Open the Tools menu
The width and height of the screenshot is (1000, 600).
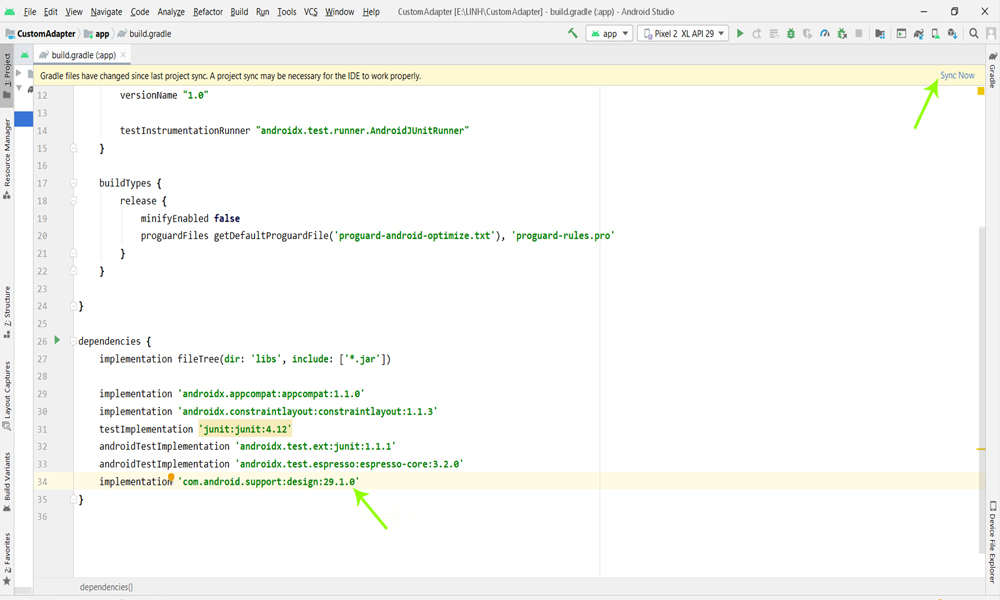[286, 11]
